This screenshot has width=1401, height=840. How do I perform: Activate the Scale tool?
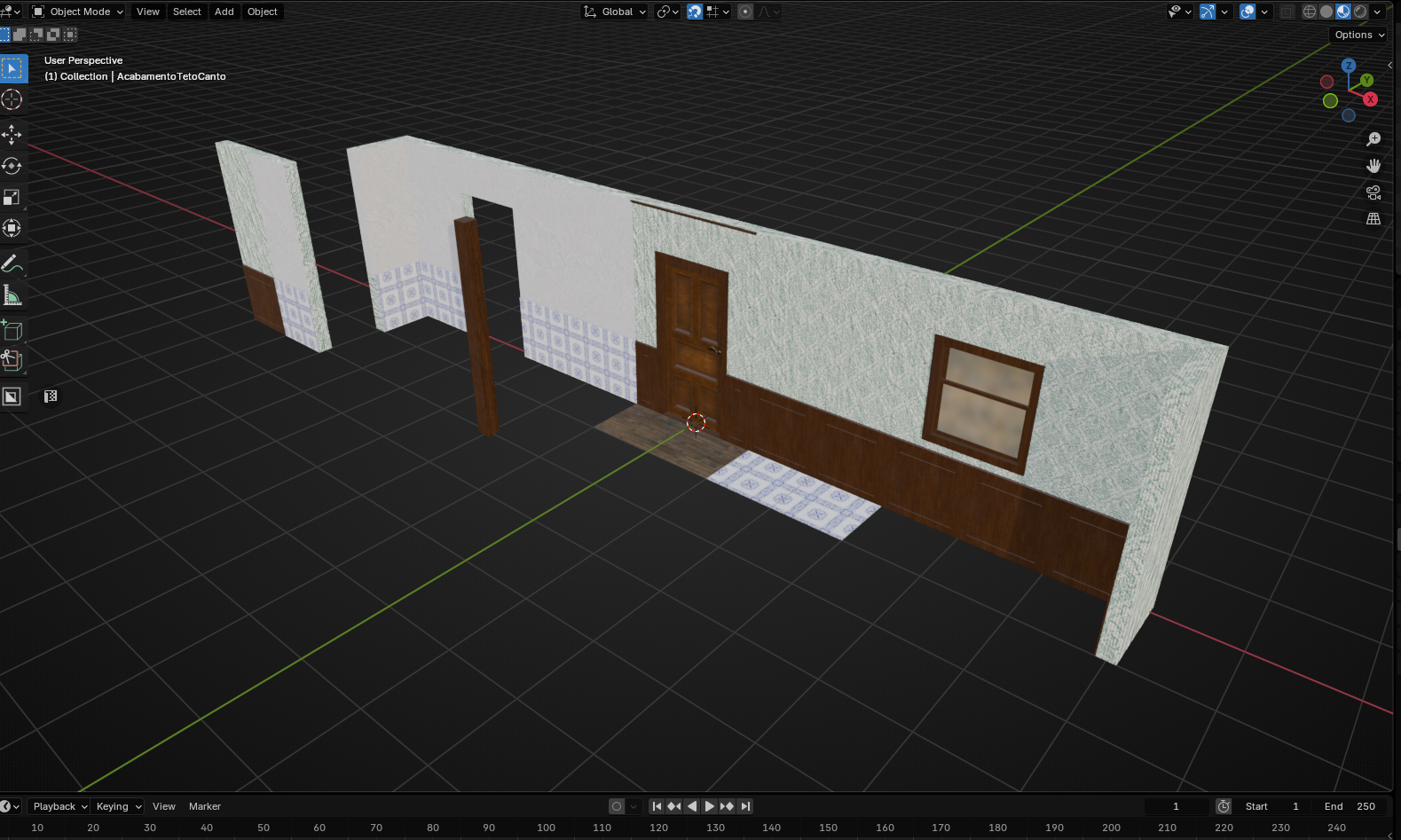pos(12,197)
